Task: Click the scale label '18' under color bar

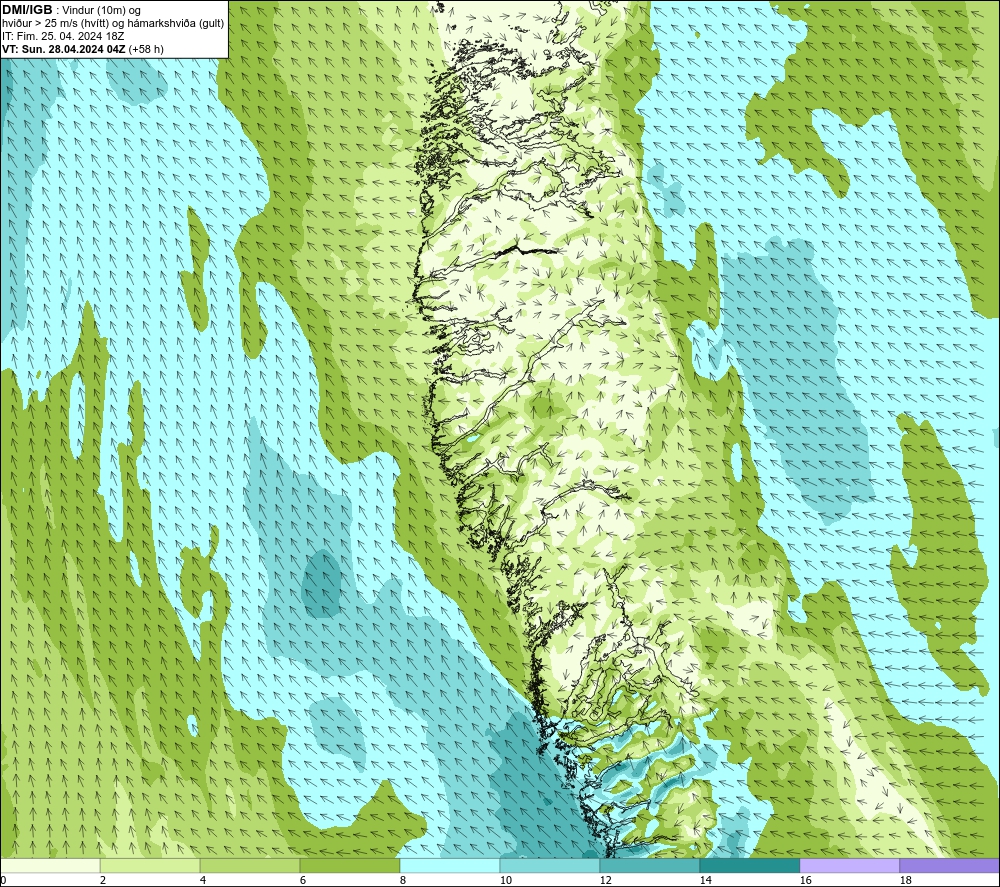Action: (x=905, y=880)
